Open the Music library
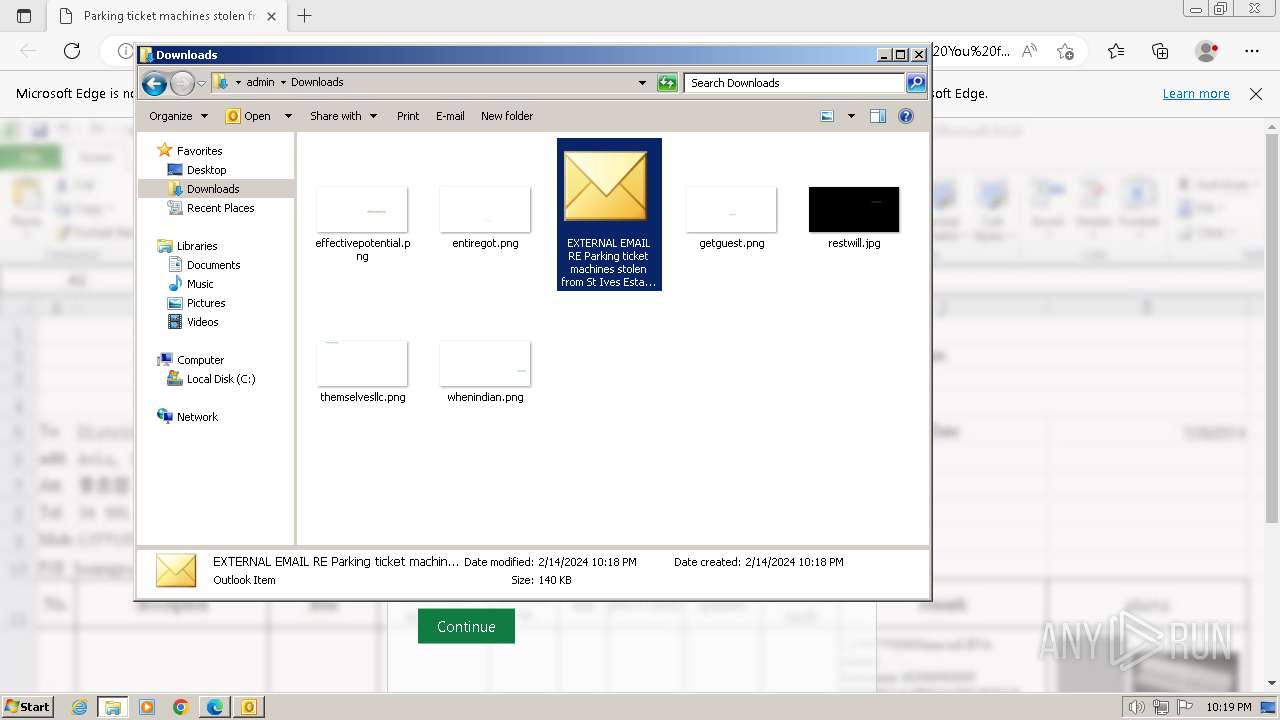Screen dimensions: 1280x720 point(199,284)
